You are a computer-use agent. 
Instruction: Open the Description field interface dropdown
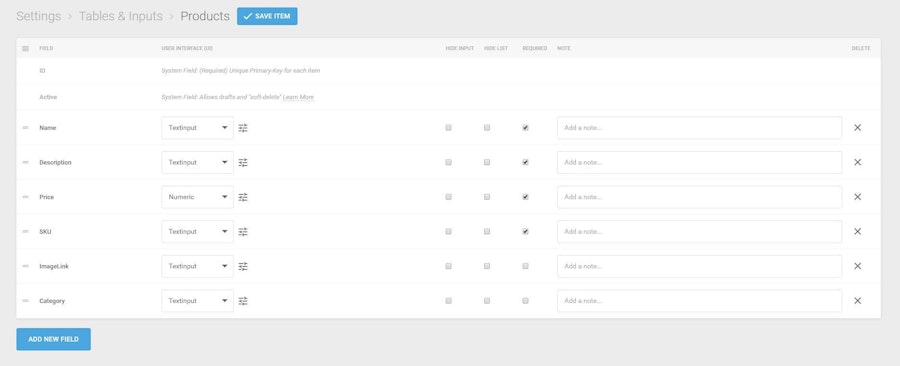[197, 162]
